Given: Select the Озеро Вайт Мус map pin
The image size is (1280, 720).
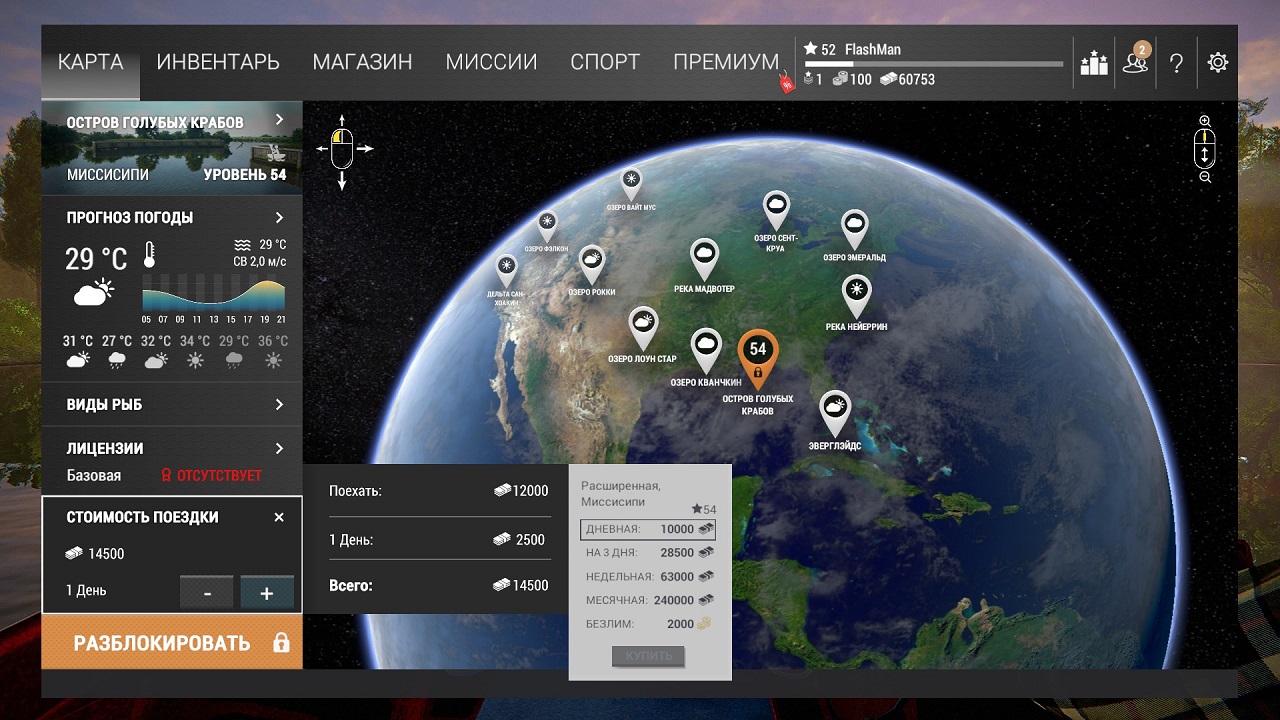Looking at the screenshot, I should (x=631, y=184).
